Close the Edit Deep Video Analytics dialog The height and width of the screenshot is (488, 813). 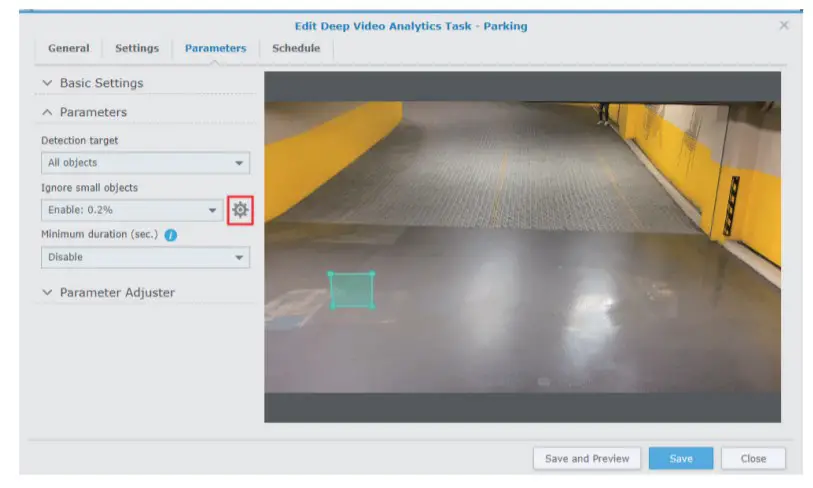pyautogui.click(x=784, y=25)
